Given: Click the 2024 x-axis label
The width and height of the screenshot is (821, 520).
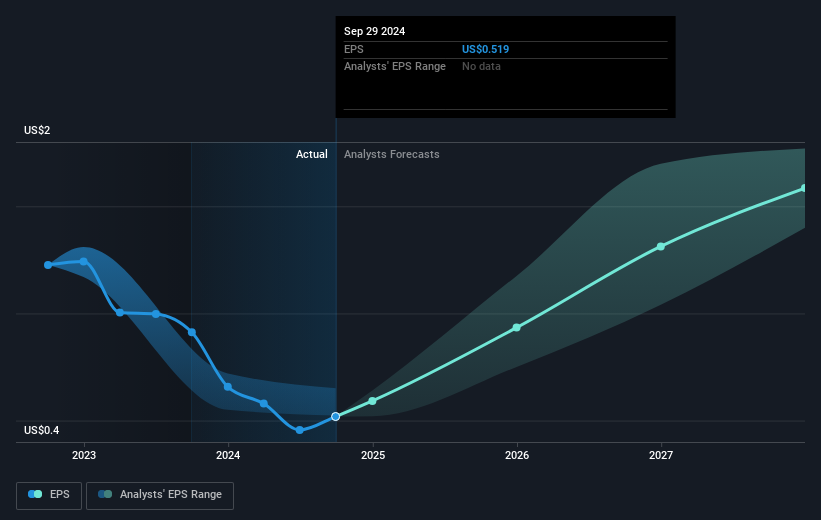Looking at the screenshot, I should pos(228,455).
